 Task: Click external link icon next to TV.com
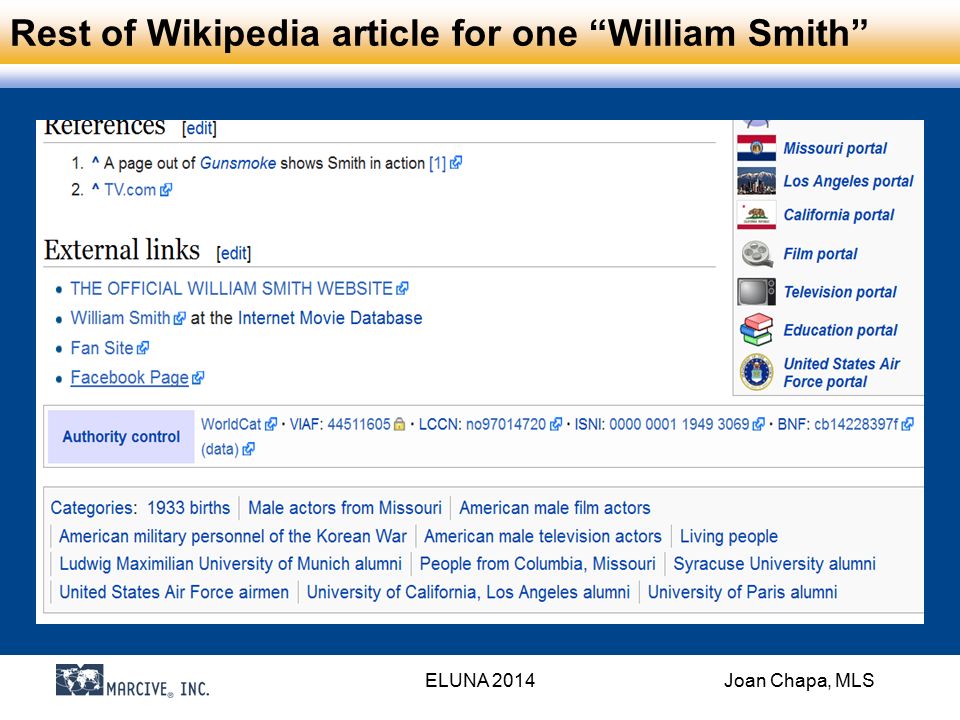pos(166,190)
